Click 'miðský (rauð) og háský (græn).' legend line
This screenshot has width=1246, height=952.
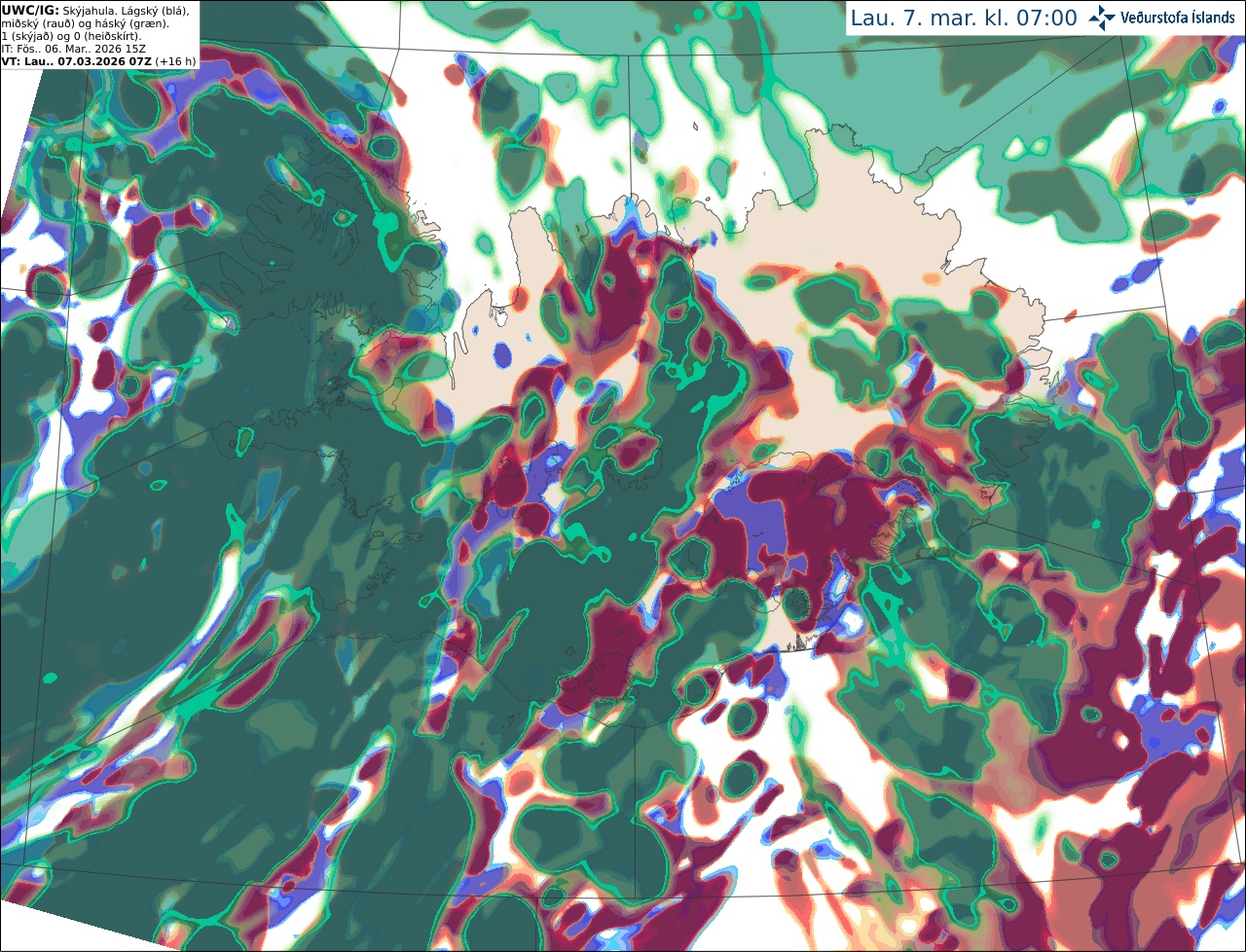pos(85,22)
